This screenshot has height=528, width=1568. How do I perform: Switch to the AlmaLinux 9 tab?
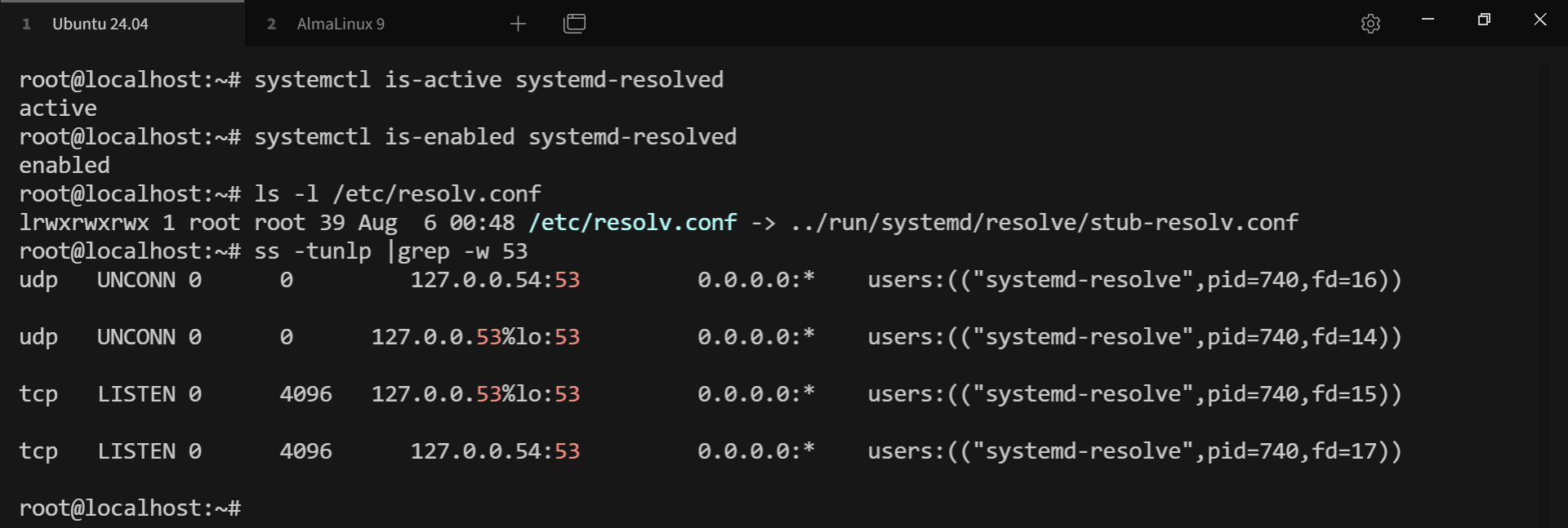pyautogui.click(x=340, y=24)
